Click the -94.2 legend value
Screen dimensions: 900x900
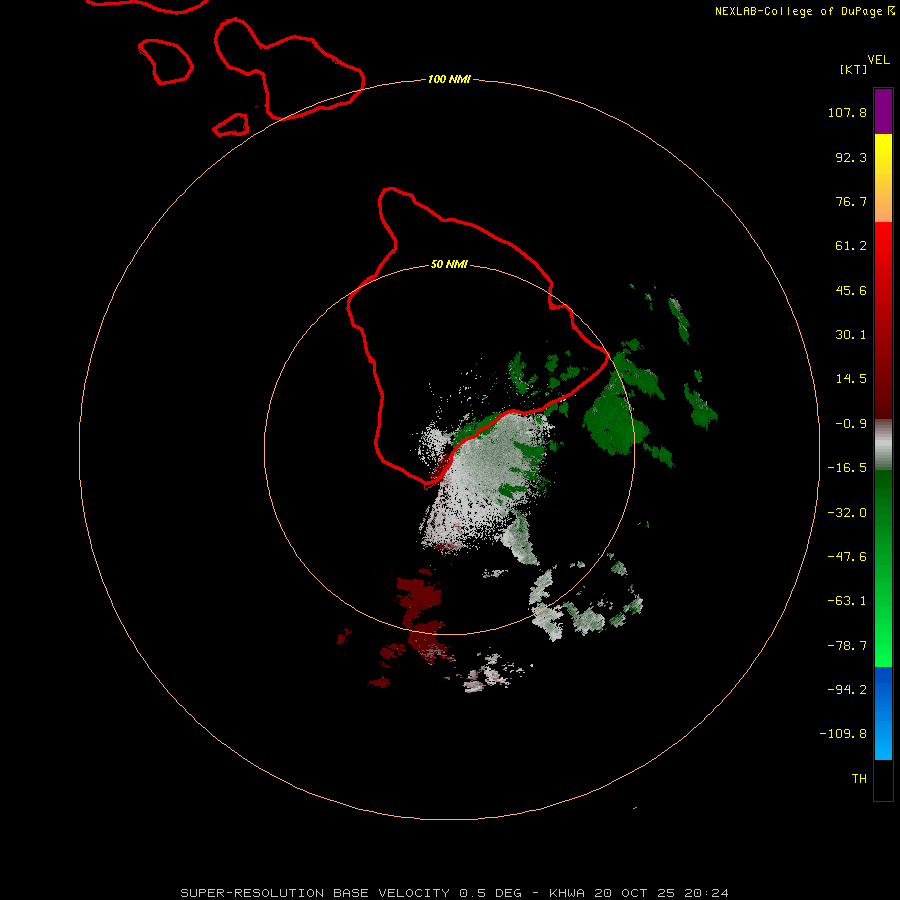pos(847,690)
